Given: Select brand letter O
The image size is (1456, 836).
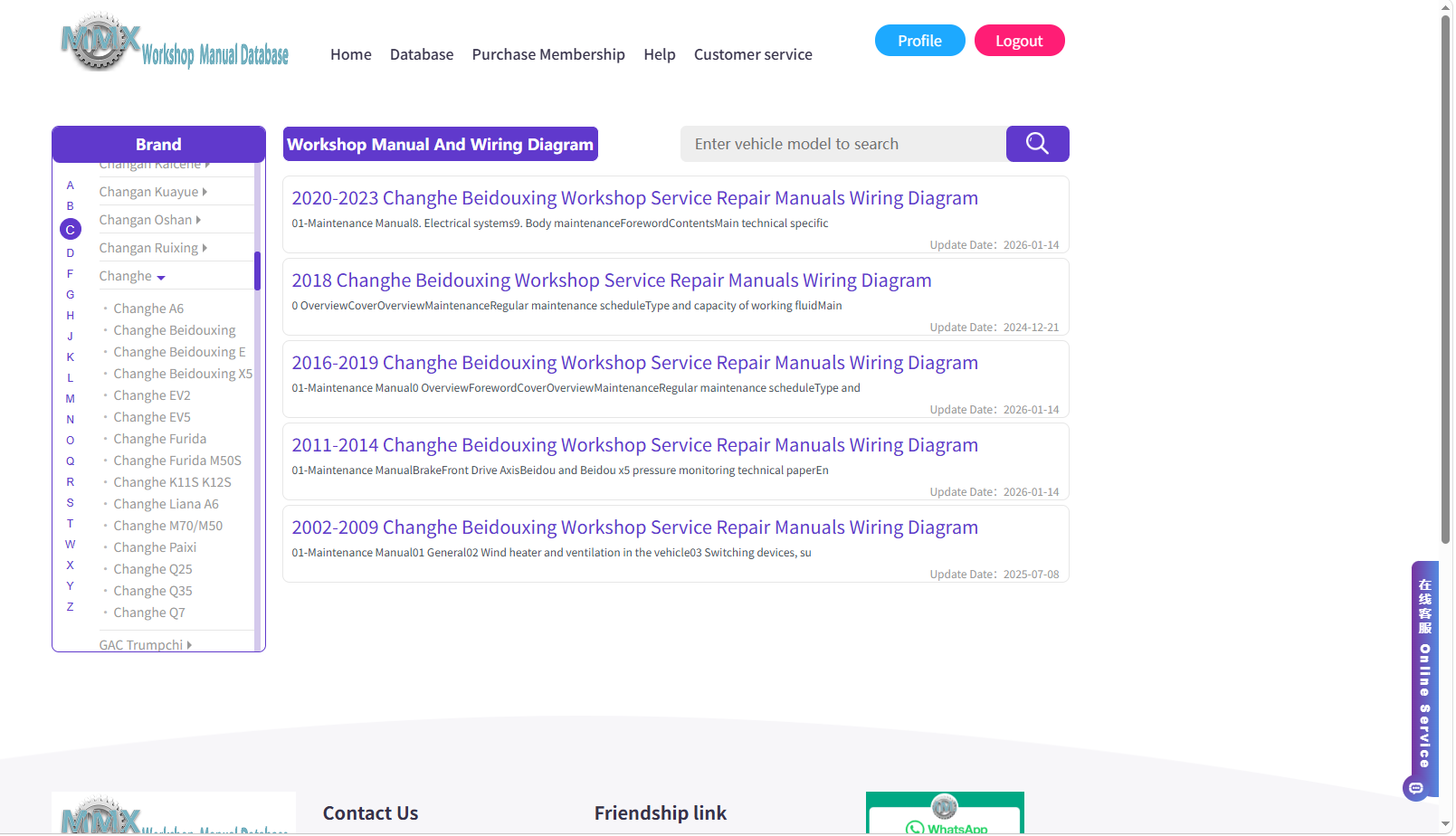Looking at the screenshot, I should click(71, 441).
